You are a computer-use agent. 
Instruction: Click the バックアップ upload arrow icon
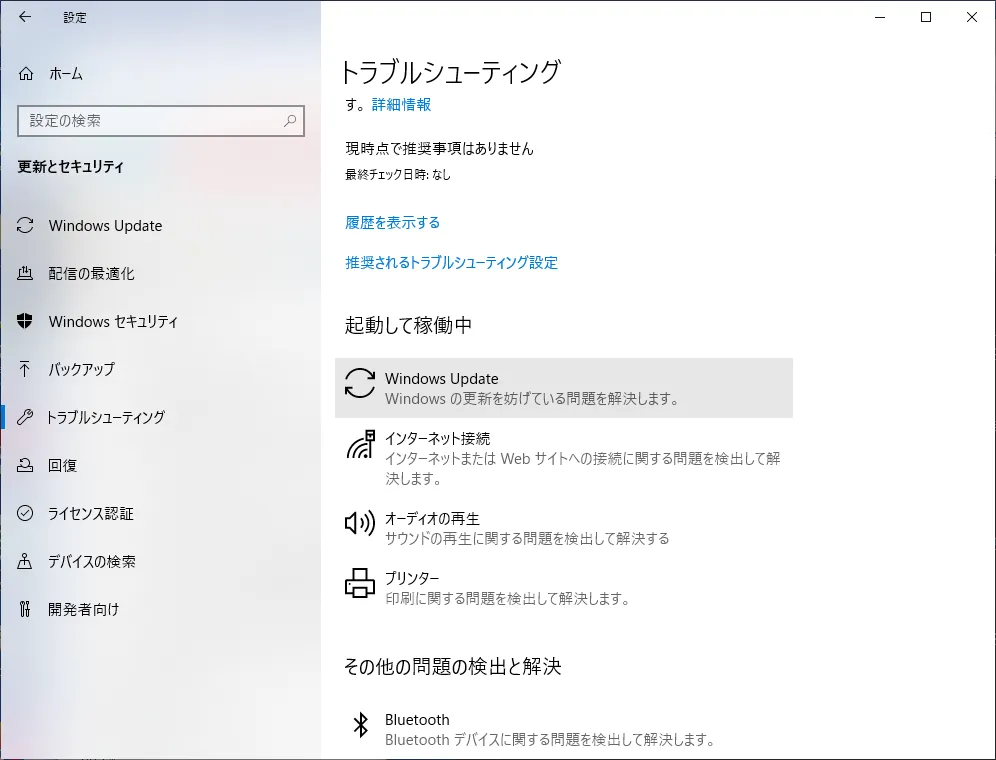(25, 369)
